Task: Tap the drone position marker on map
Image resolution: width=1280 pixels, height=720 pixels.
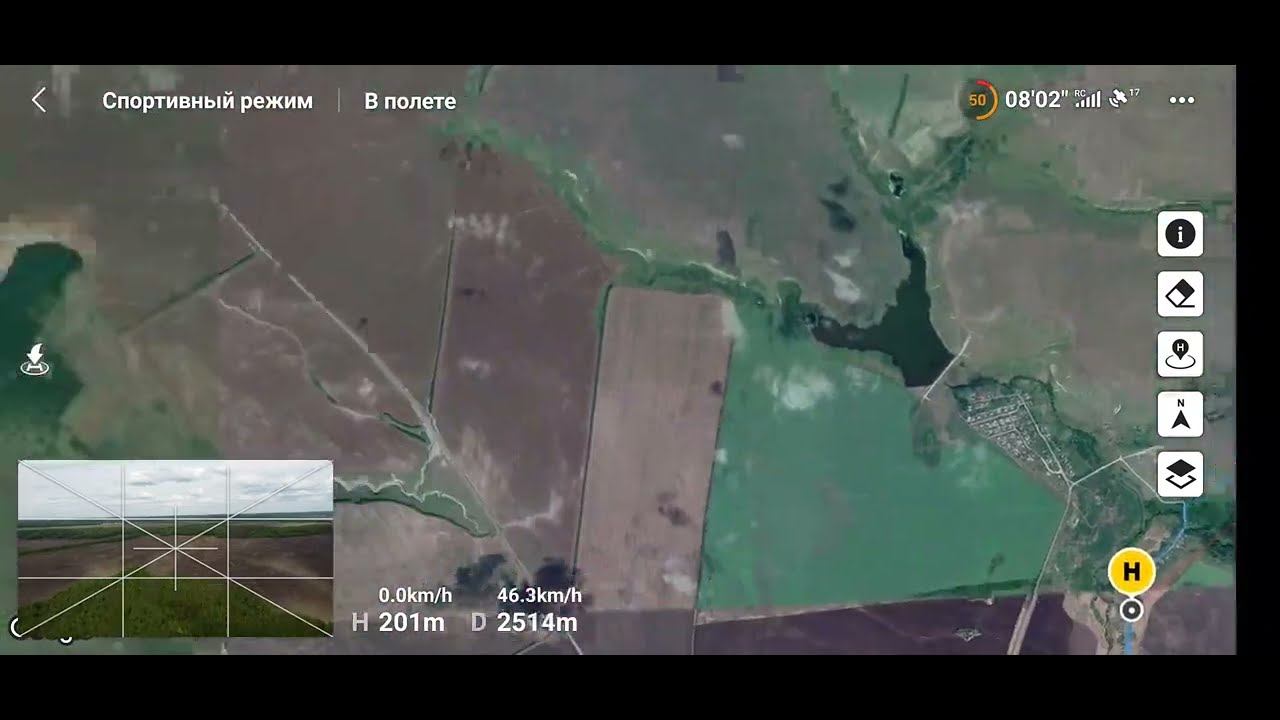Action: pyautogui.click(x=1131, y=609)
